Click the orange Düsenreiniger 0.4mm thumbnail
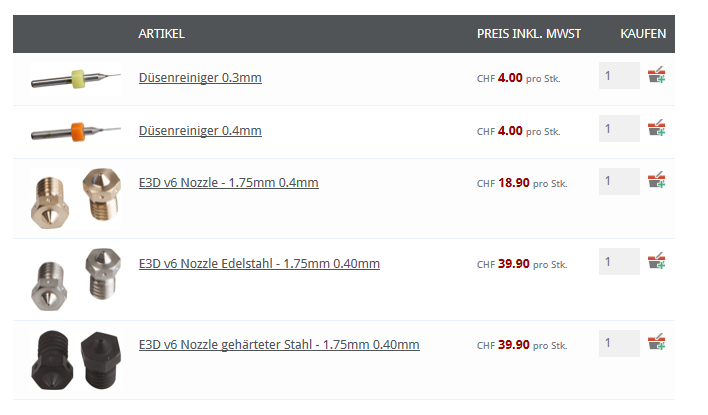The width and height of the screenshot is (708, 415). (x=76, y=132)
